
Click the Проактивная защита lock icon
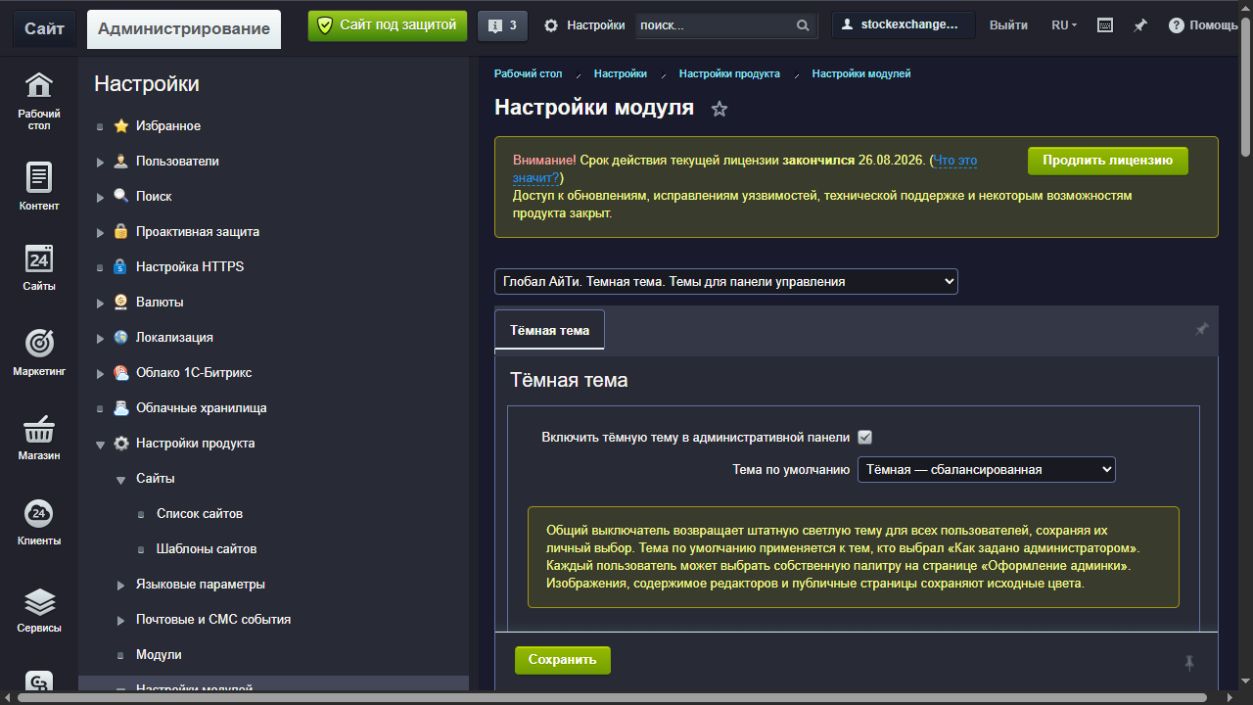pos(121,231)
